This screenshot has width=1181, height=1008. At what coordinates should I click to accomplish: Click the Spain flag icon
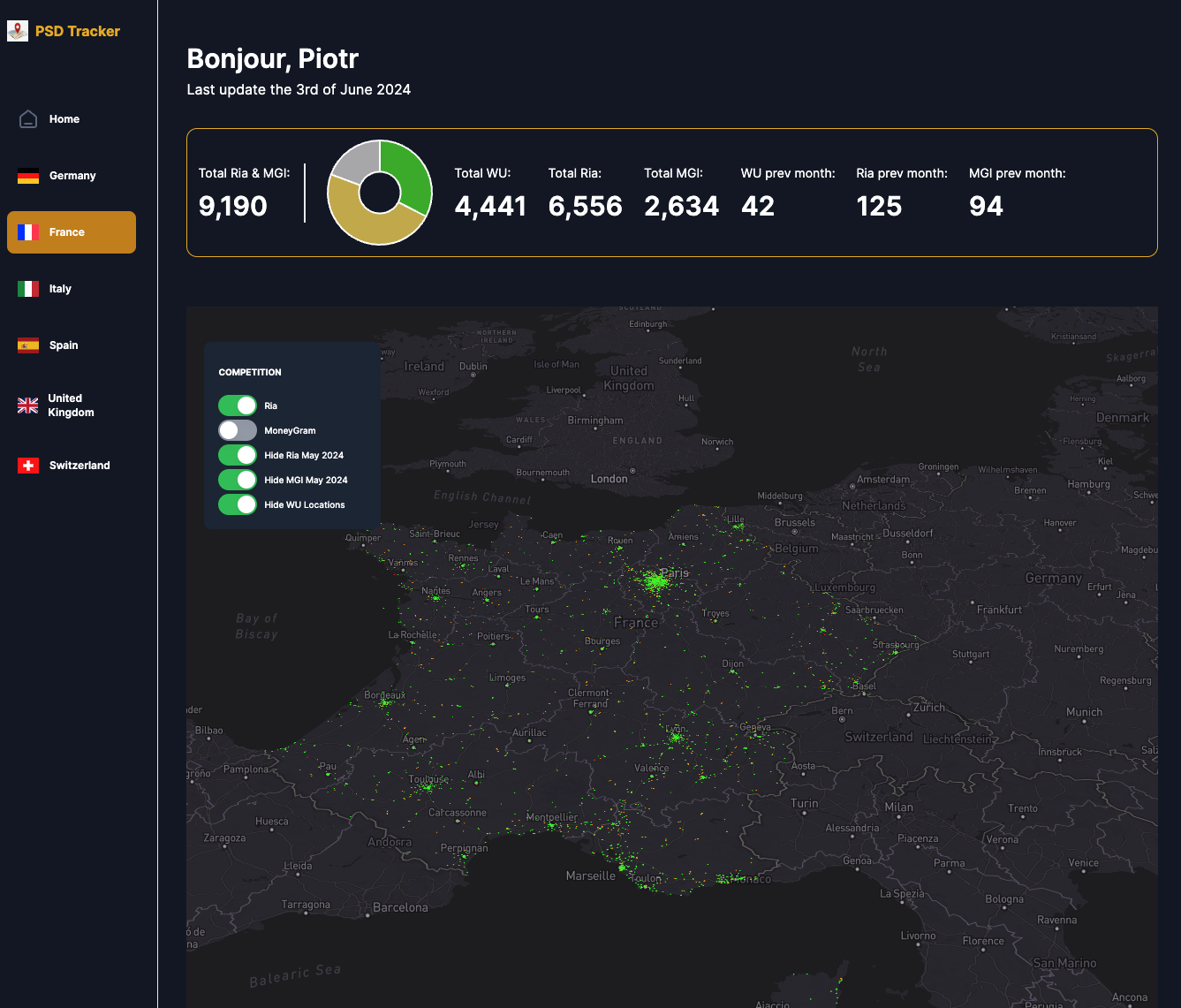pyautogui.click(x=28, y=345)
